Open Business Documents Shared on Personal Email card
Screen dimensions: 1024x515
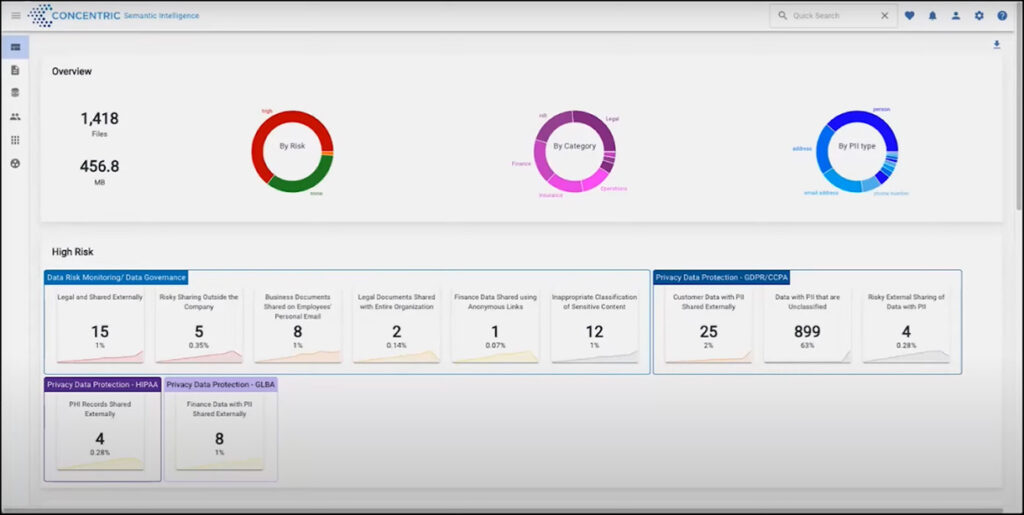[298, 326]
